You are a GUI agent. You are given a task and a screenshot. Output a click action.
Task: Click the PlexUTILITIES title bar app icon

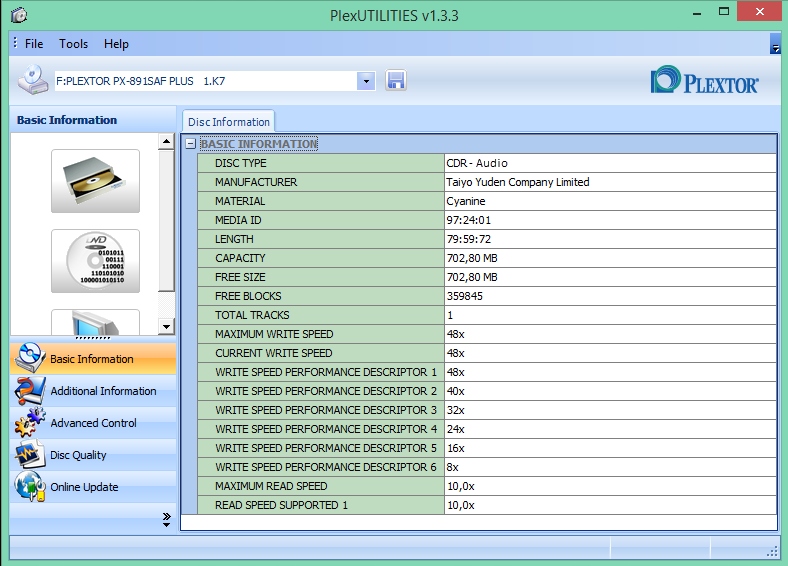[x=17, y=15]
